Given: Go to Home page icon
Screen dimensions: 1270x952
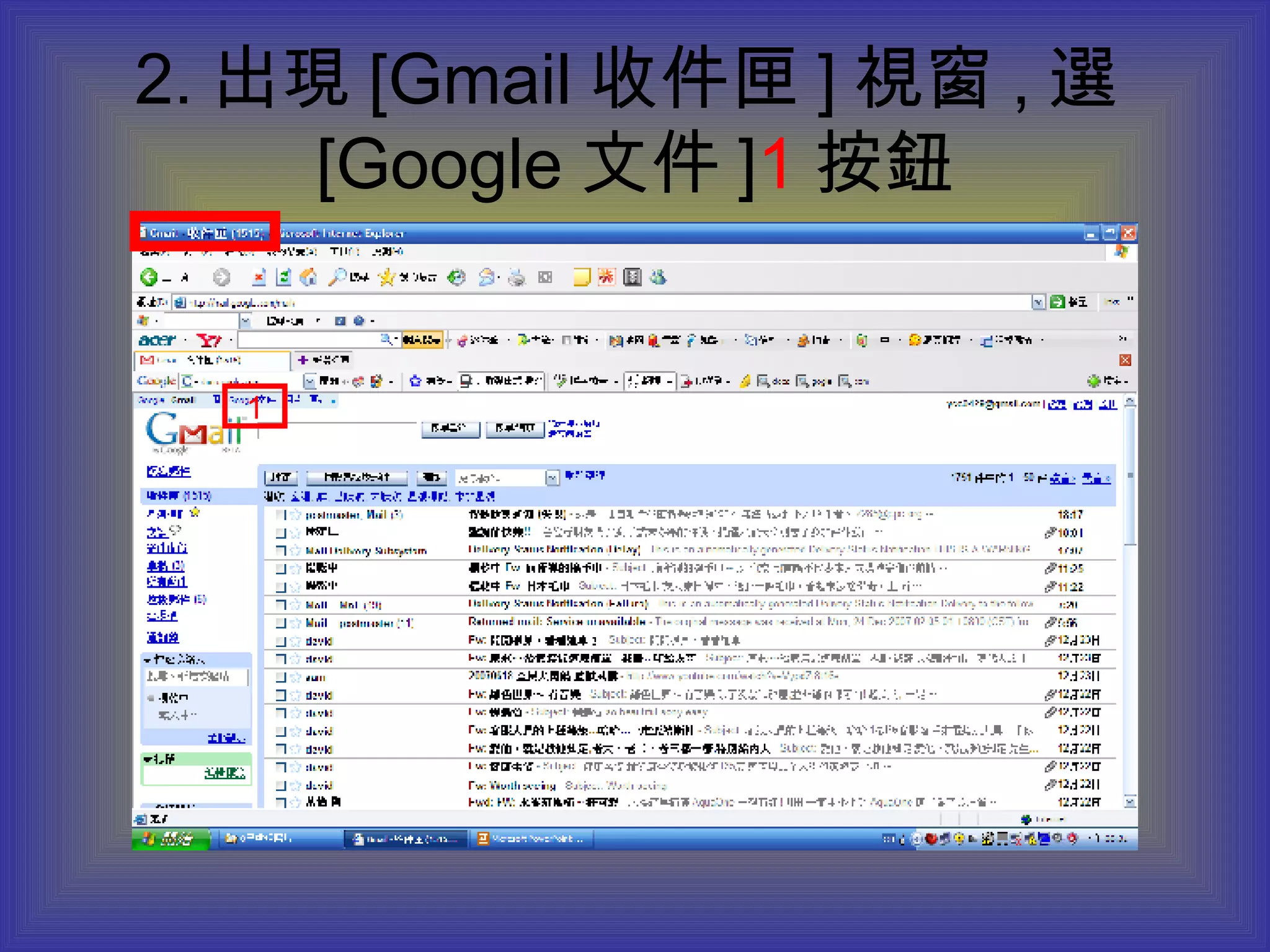Looking at the screenshot, I should tap(308, 277).
